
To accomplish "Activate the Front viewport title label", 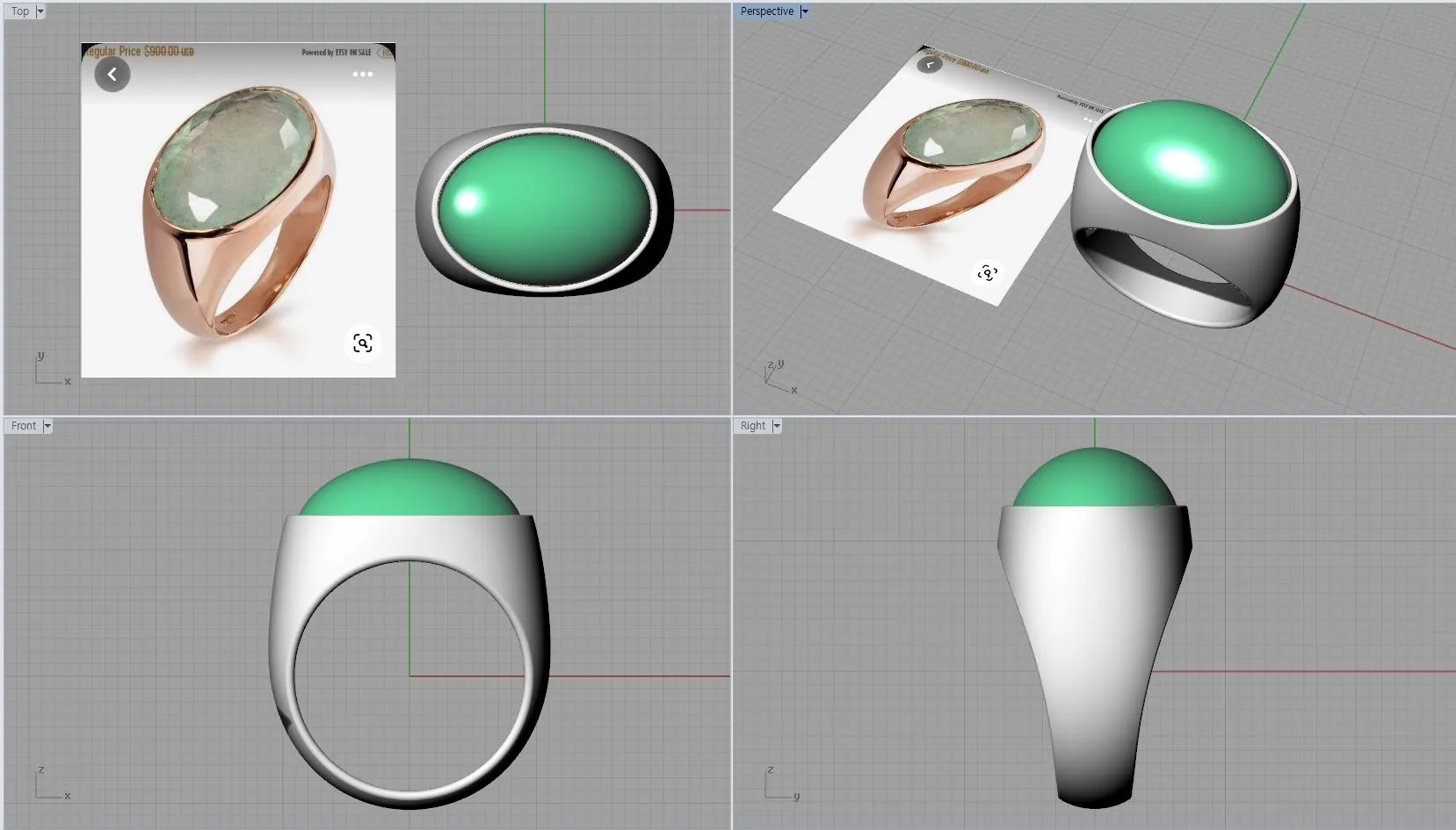I will pyautogui.click(x=24, y=426).
